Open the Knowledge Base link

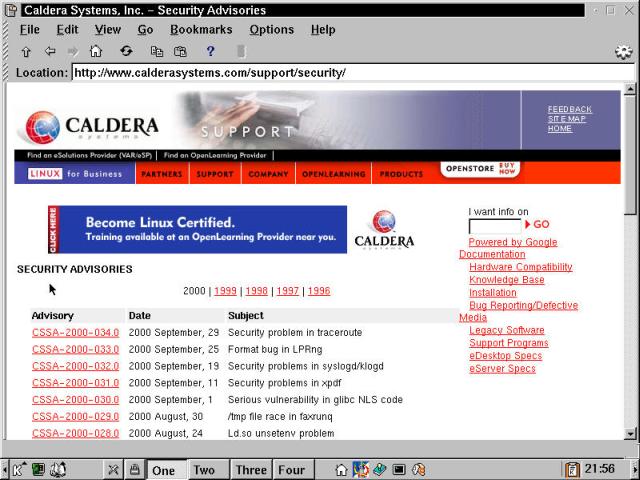click(x=507, y=280)
